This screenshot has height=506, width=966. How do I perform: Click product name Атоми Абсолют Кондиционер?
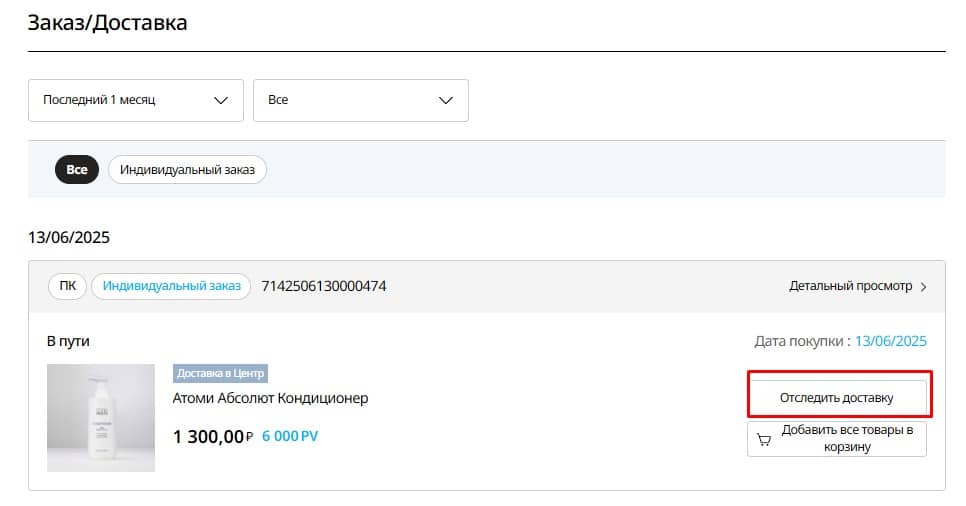(x=270, y=398)
